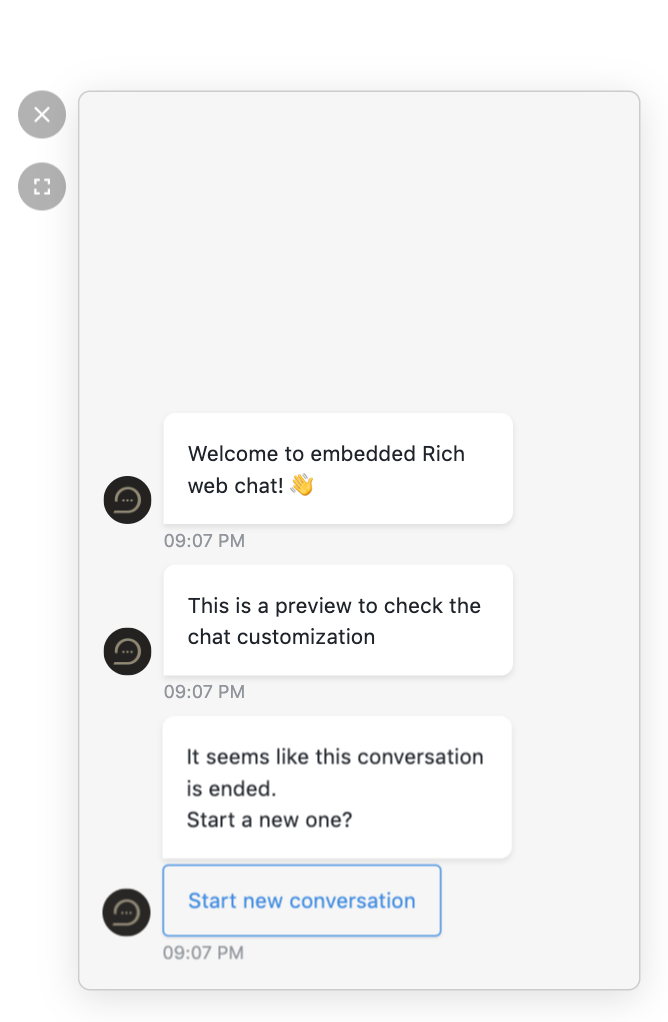Click the 'is ended.' text line

coord(231,789)
